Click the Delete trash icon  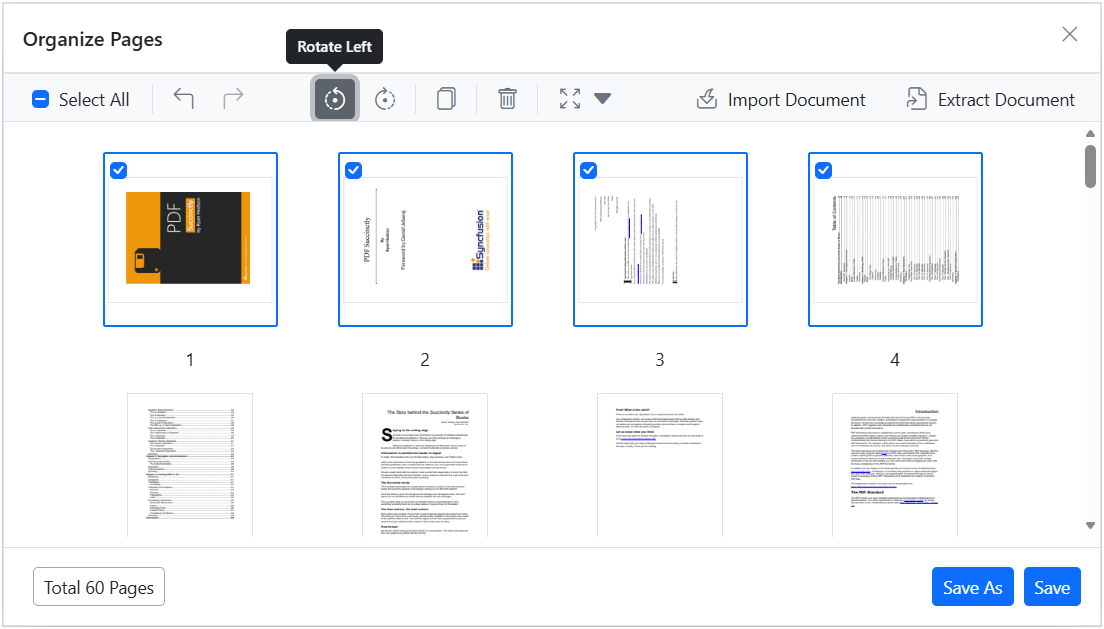[507, 99]
